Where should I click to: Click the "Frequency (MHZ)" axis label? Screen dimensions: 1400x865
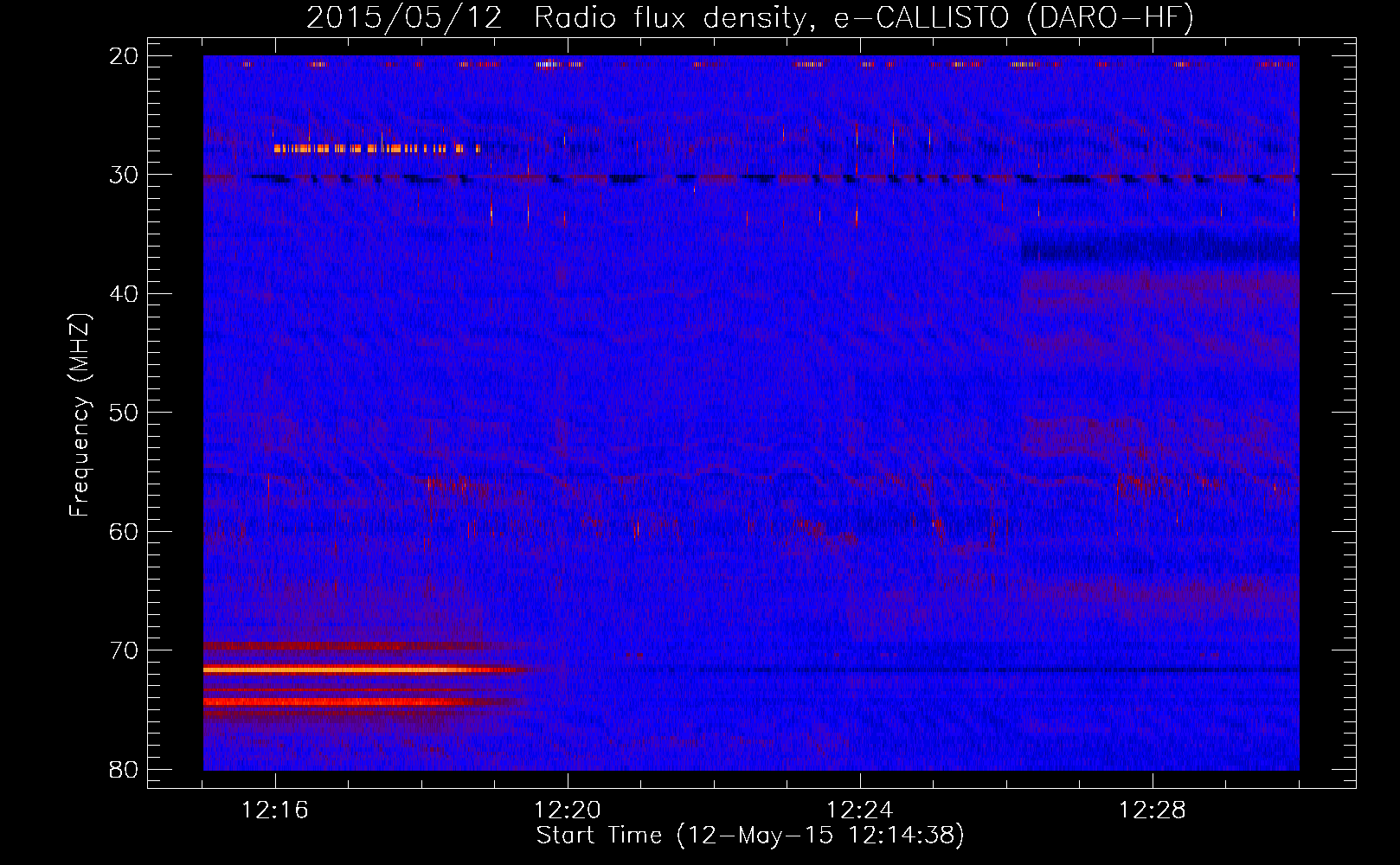click(x=80, y=415)
